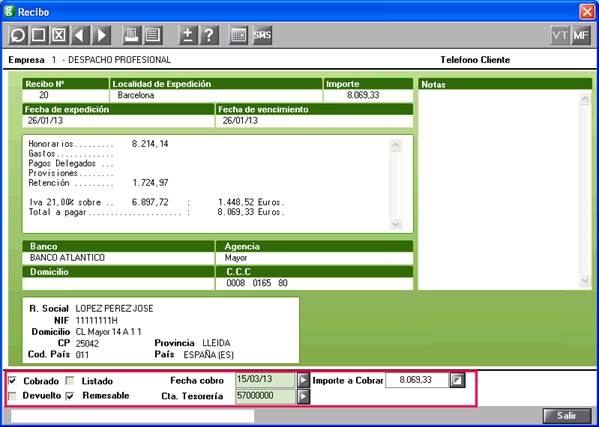Click the empty square toolbar icon
The image size is (599, 427).
tap(38, 36)
